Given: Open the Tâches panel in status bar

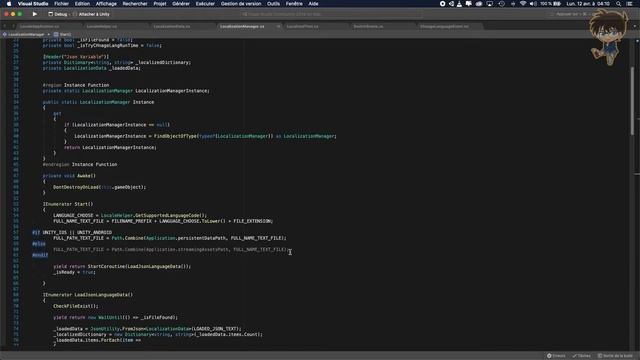Looking at the screenshot, I should click(x=582, y=356).
